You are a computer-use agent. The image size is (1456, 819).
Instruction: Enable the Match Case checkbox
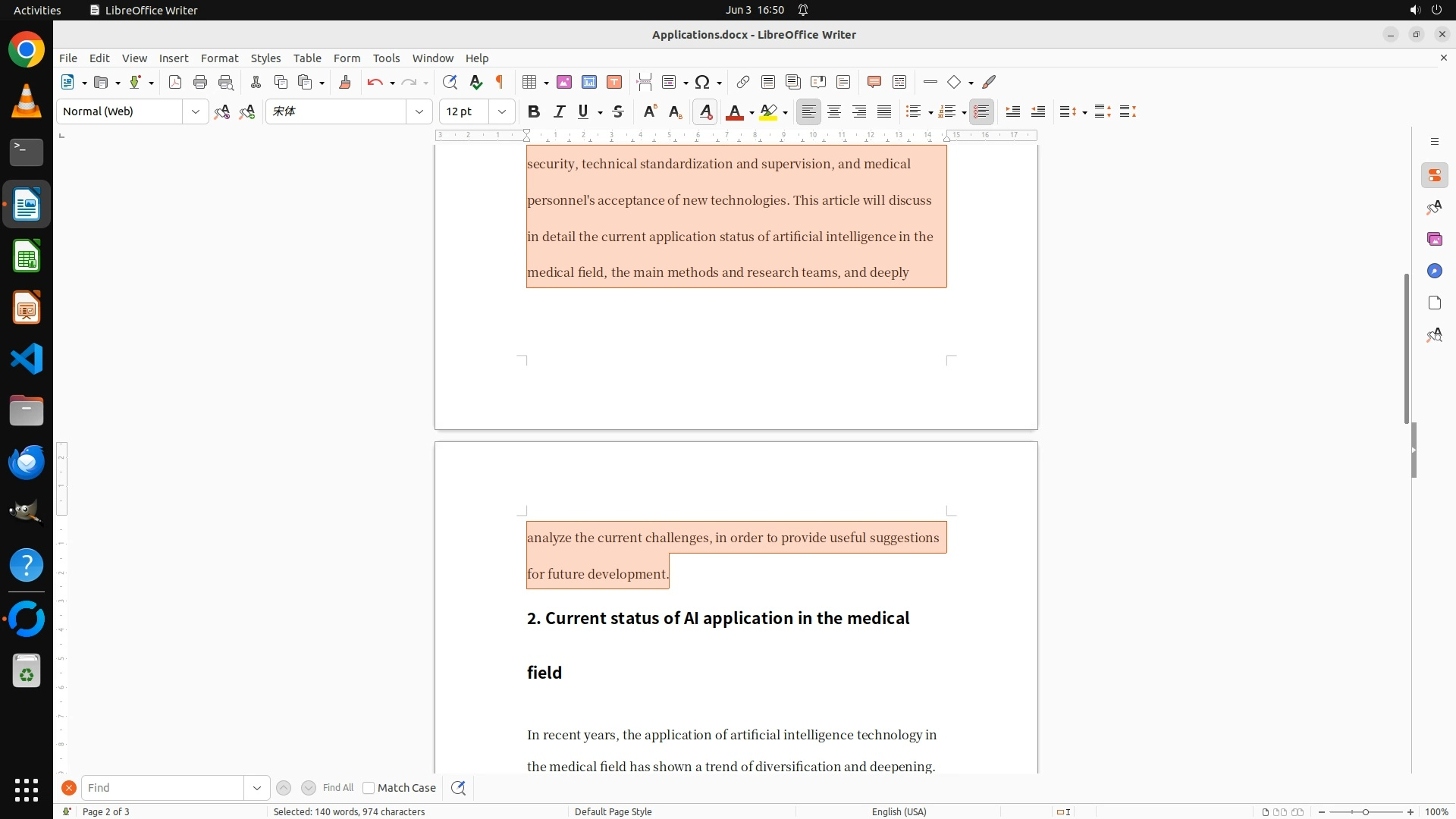[369, 788]
